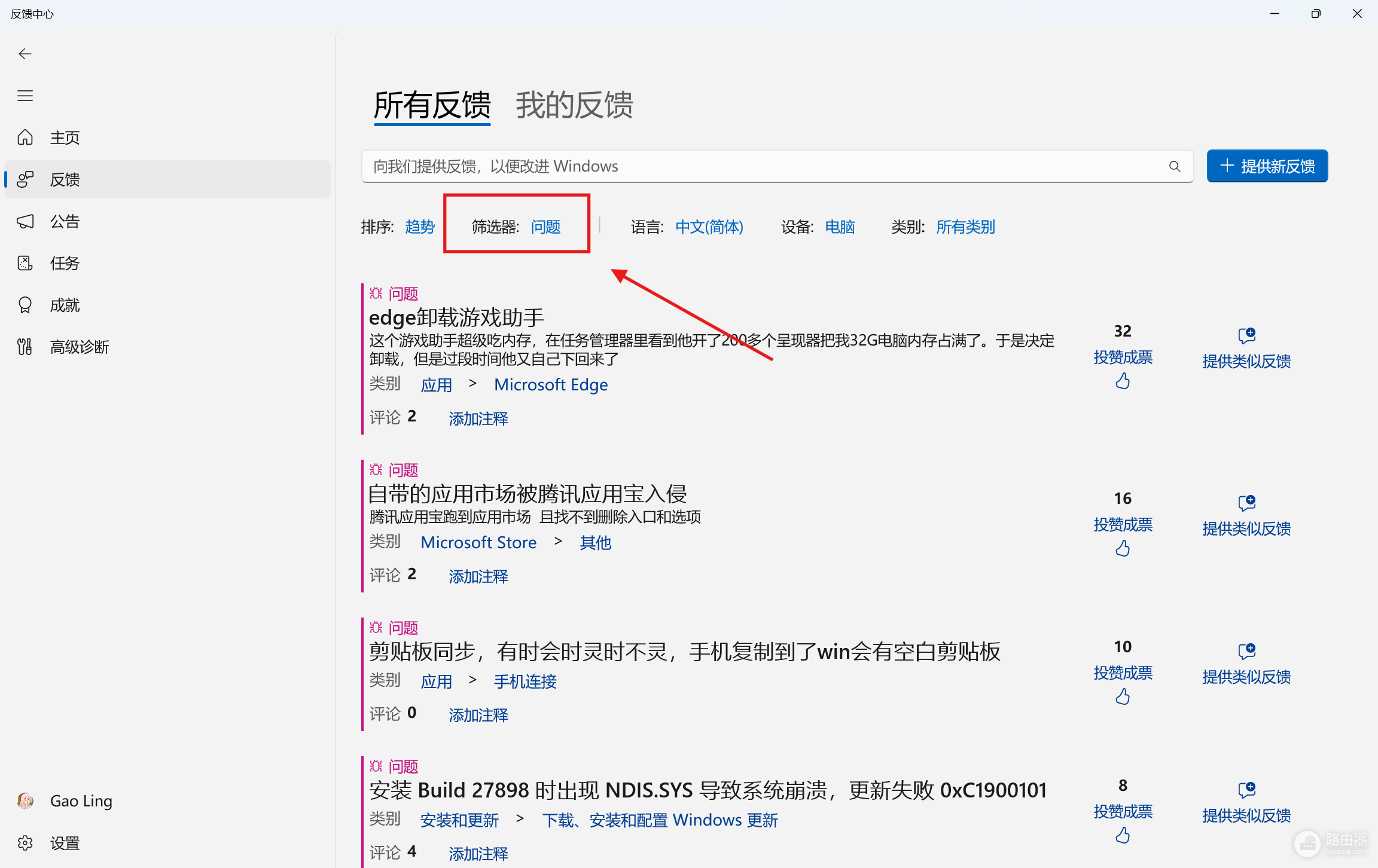Open the 成就 achievements icon
The image size is (1378, 868).
pyautogui.click(x=25, y=305)
